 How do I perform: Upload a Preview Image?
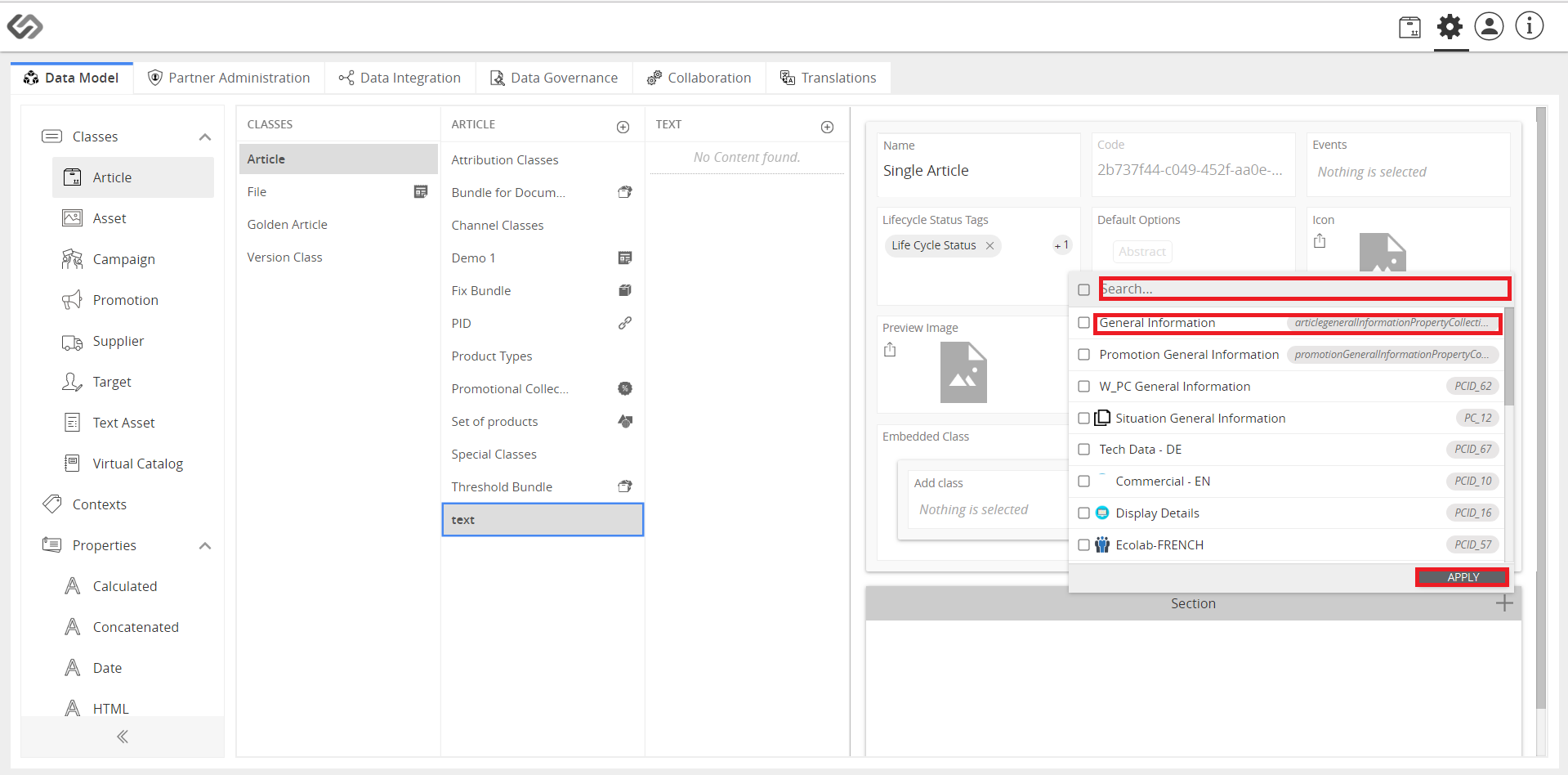tap(890, 350)
